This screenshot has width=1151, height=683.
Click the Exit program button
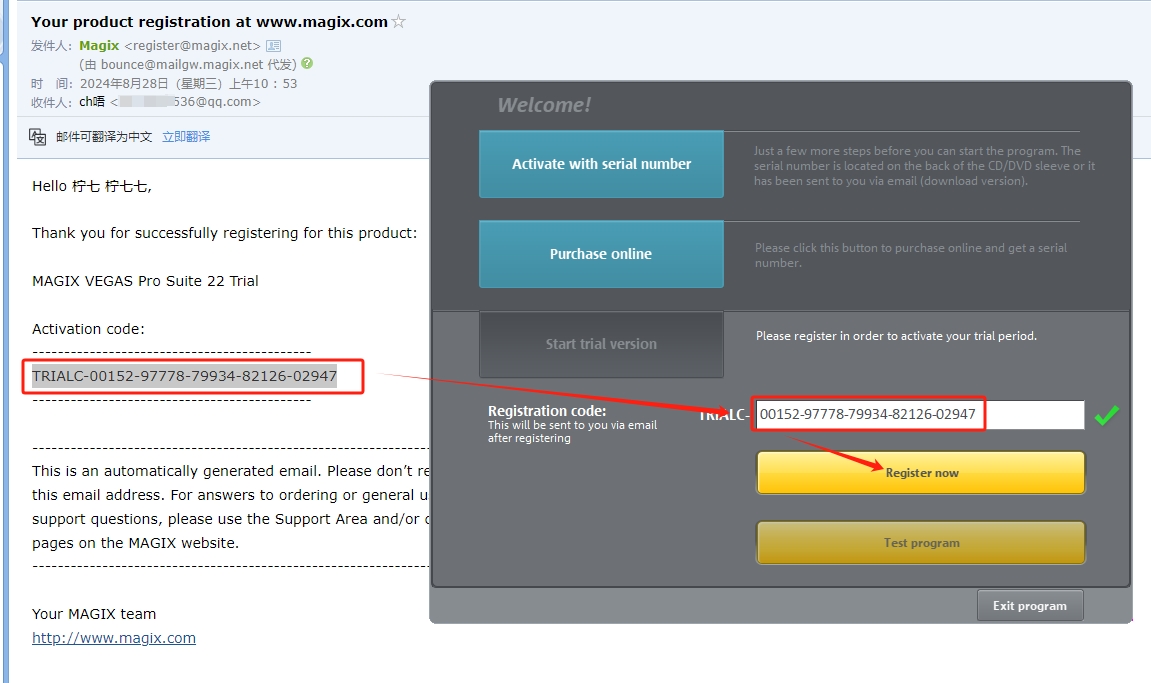1030,606
